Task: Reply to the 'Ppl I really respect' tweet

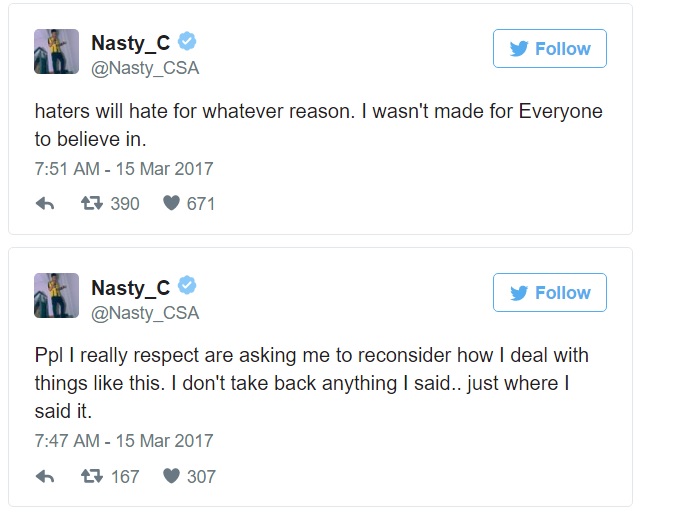Action: (x=45, y=476)
